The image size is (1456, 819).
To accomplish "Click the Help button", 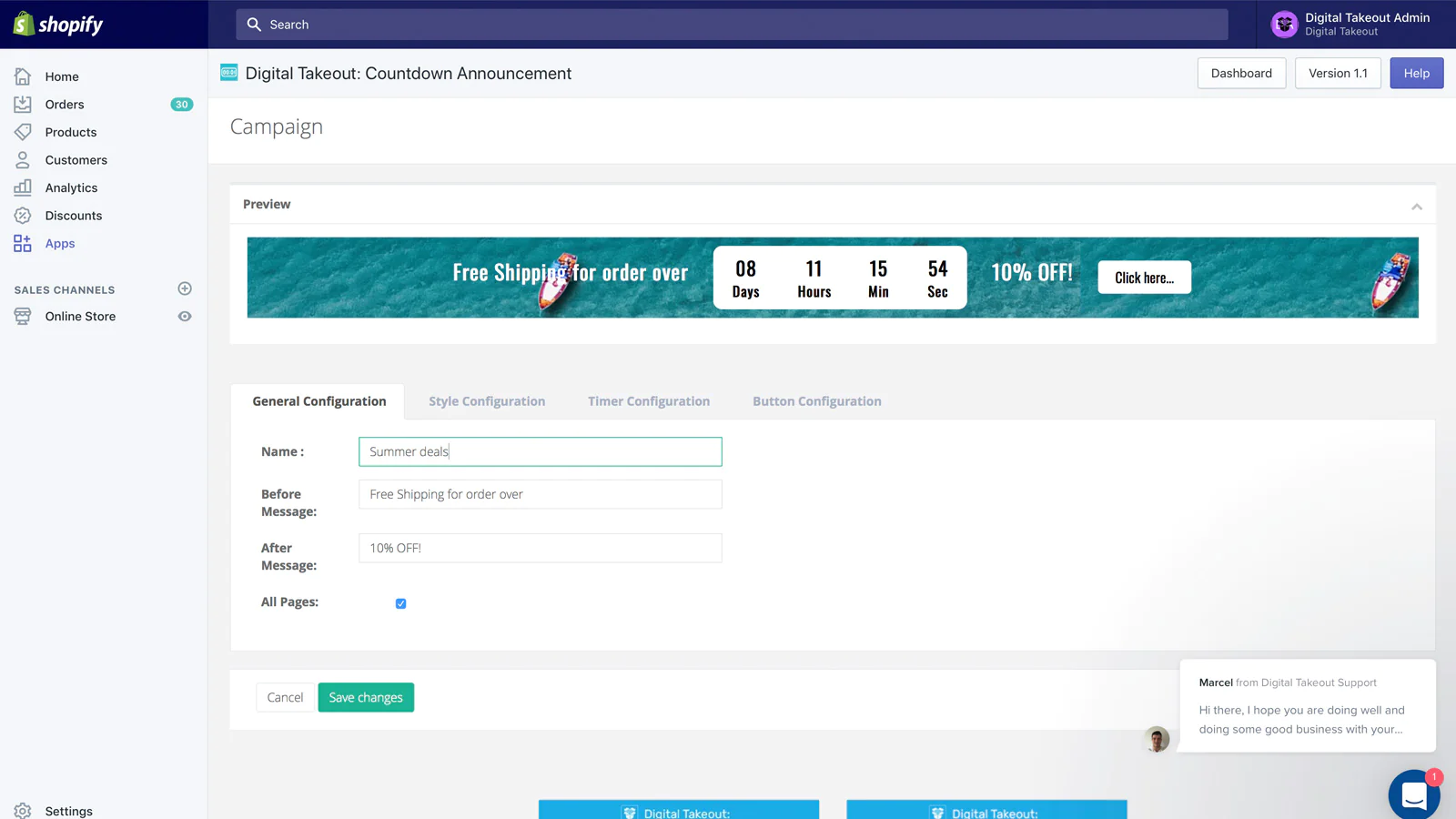I will [x=1416, y=73].
